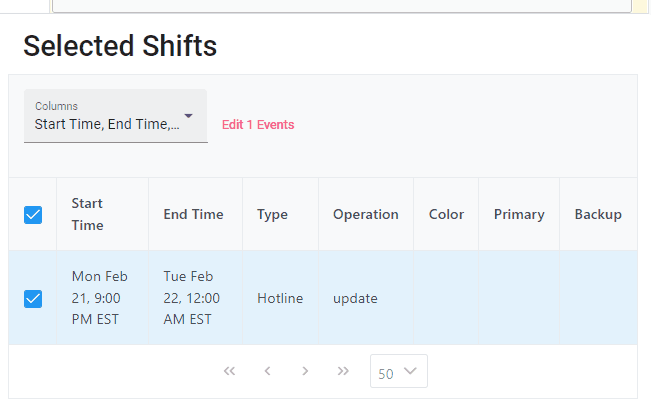Click the Operation column header
This screenshot has height=412, width=651.
[x=365, y=214]
